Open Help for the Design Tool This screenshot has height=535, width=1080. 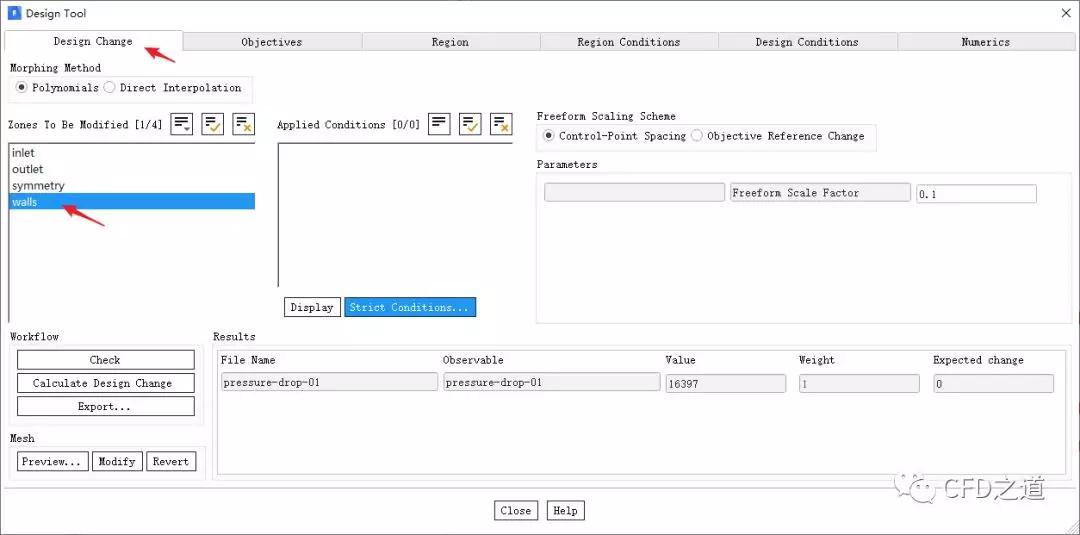pyautogui.click(x=565, y=510)
